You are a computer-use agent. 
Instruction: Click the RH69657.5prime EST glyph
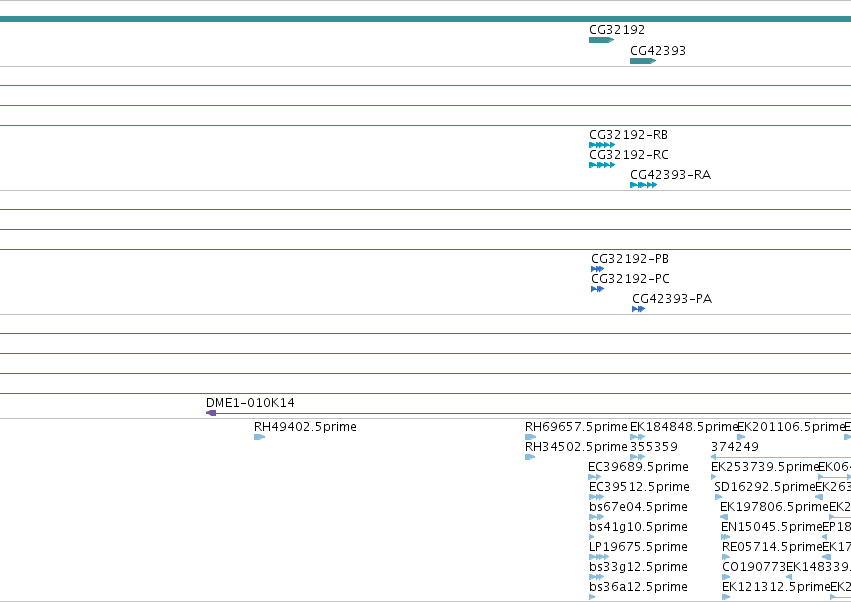(x=530, y=437)
